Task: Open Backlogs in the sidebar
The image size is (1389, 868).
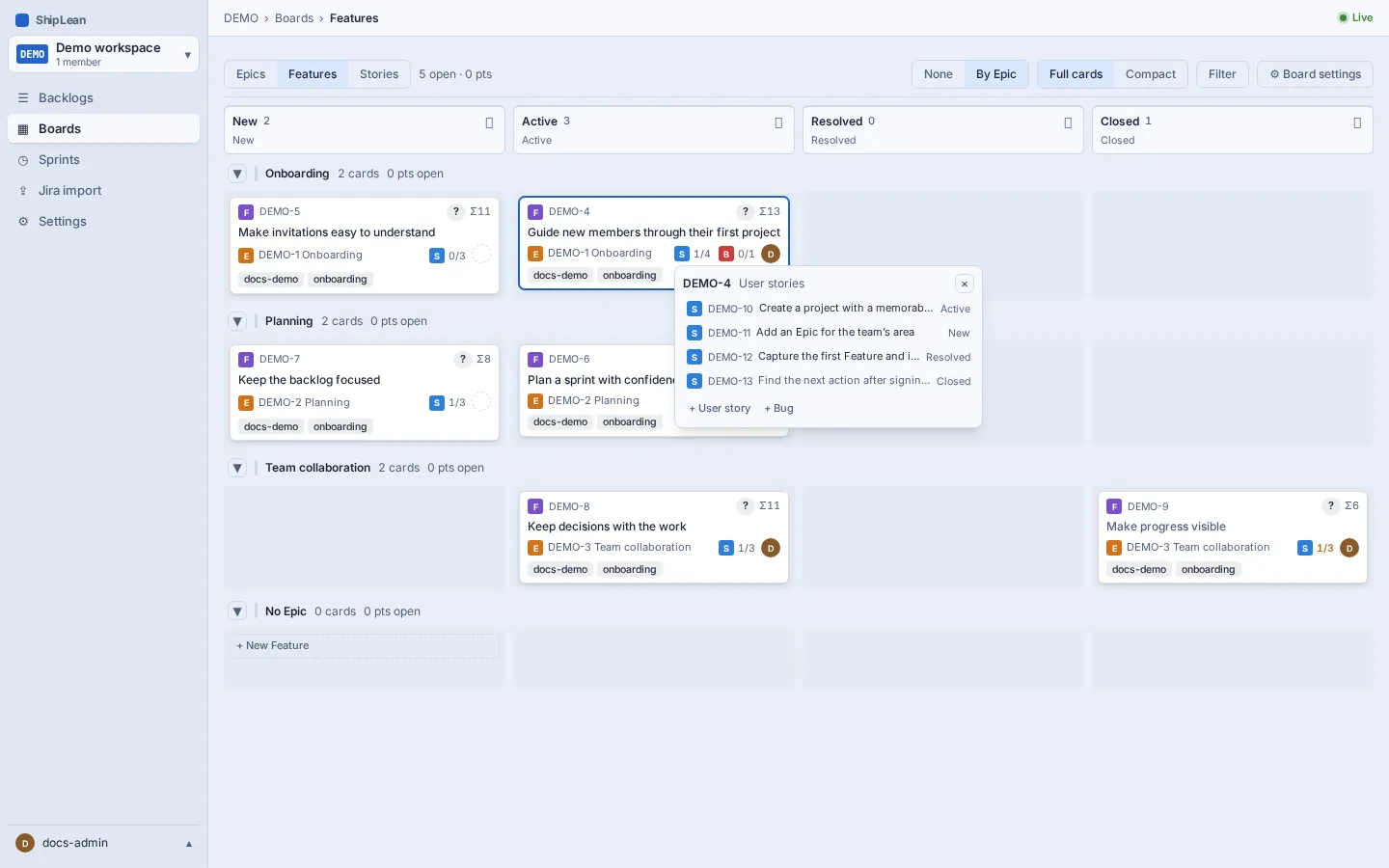Action: click(104, 97)
